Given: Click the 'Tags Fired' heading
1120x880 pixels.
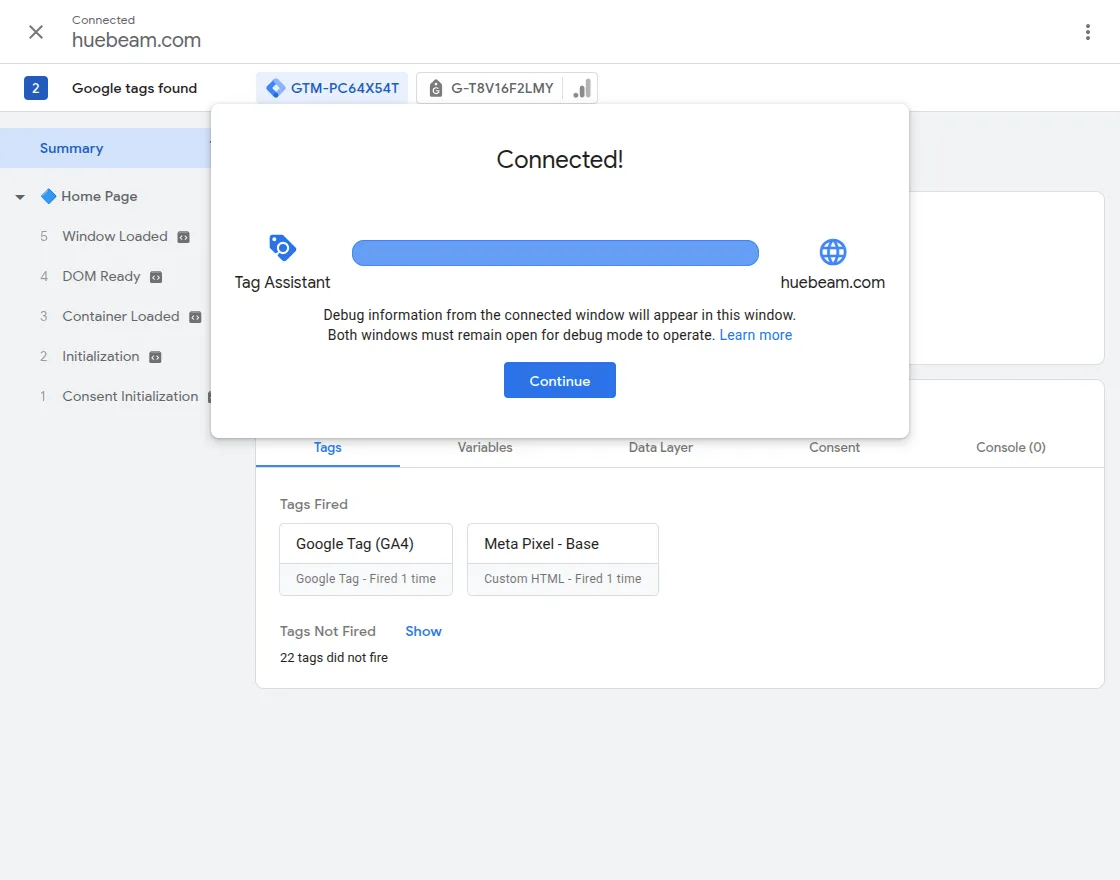Looking at the screenshot, I should tap(314, 504).
